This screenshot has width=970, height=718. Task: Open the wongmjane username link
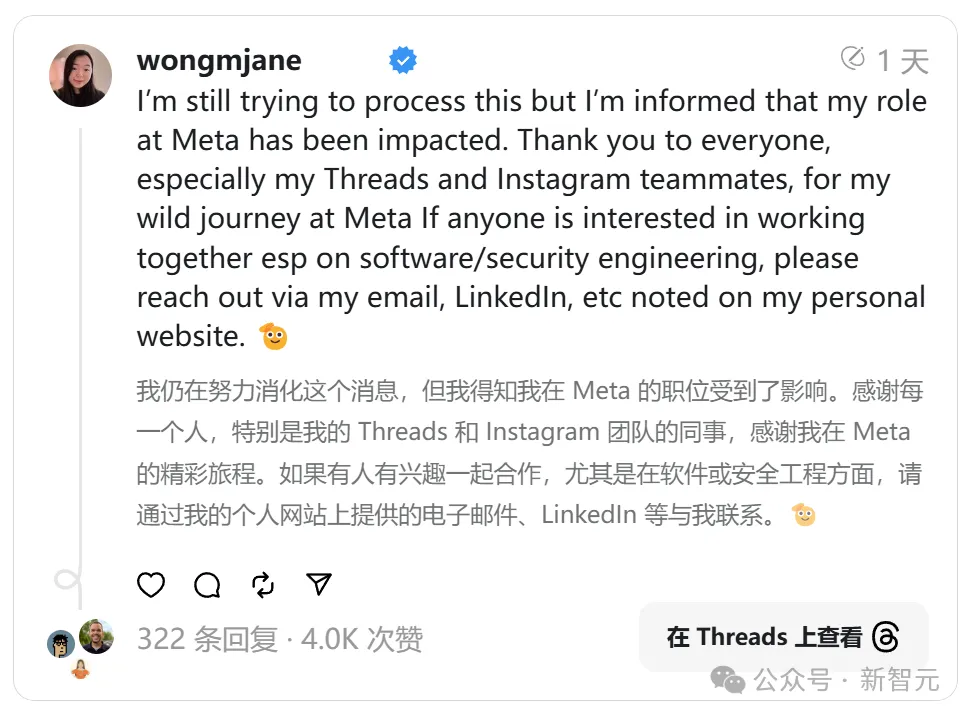(x=219, y=60)
